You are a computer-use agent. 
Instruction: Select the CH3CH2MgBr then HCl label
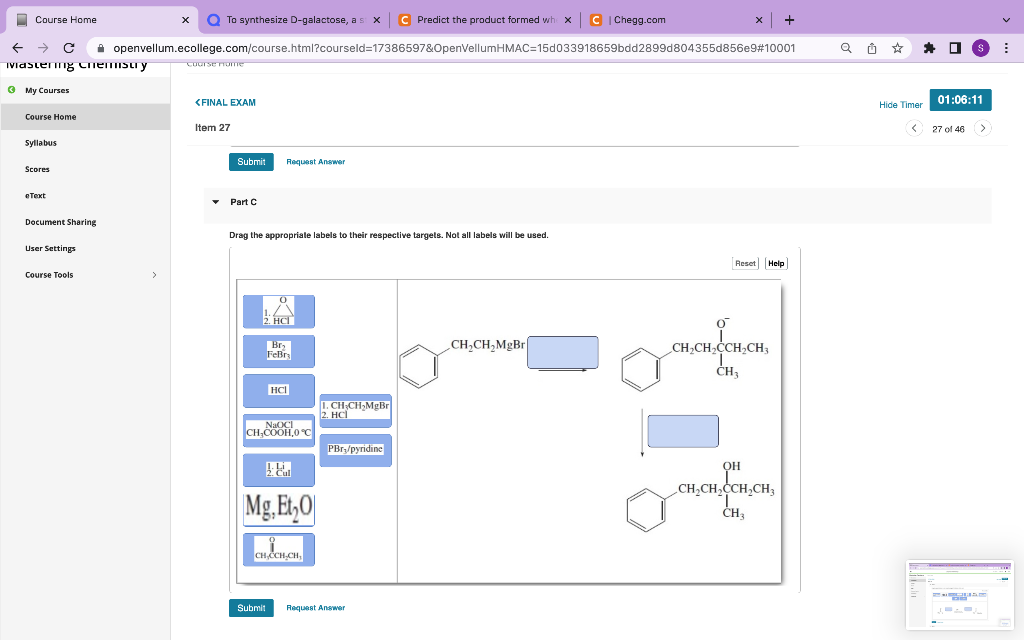click(x=356, y=411)
